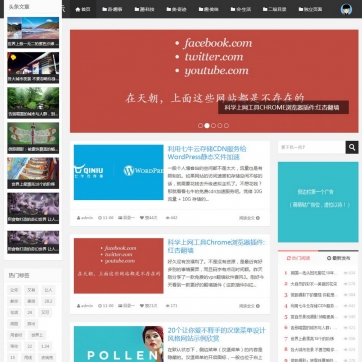Screen dimensions: 362x362
Task: Open popular item 4 利用七牛云存储CDN服务
Action: (313, 306)
